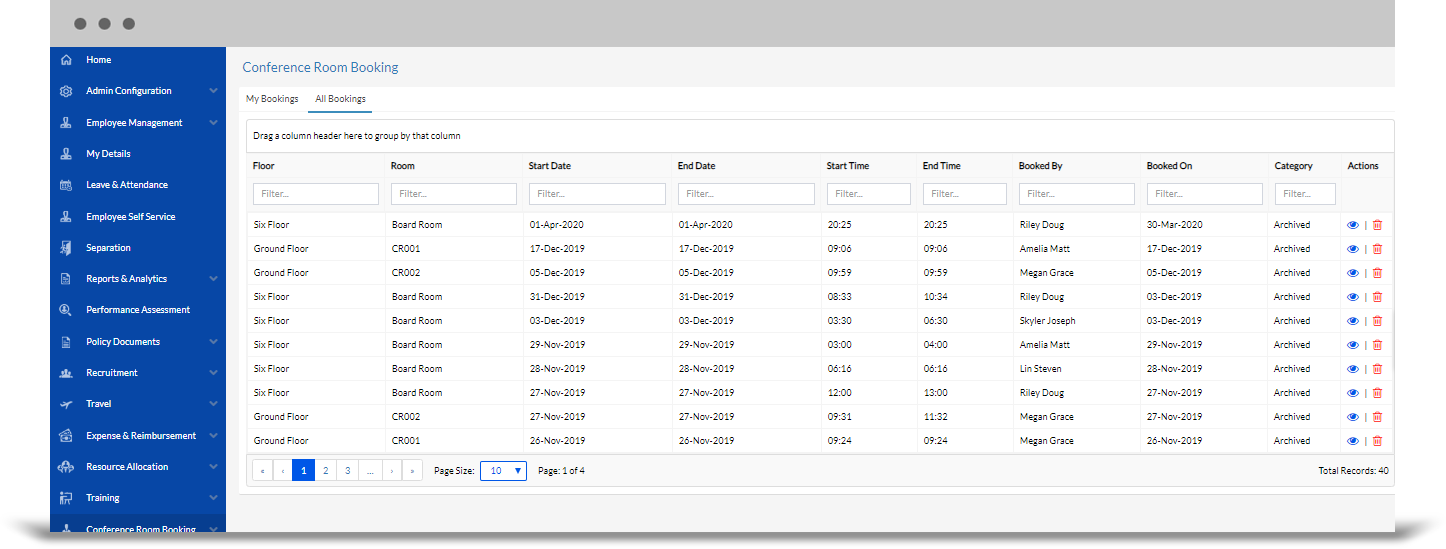This screenshot has width=1446, height=549.
Task: Click the Travel airplane icon
Action: point(66,404)
